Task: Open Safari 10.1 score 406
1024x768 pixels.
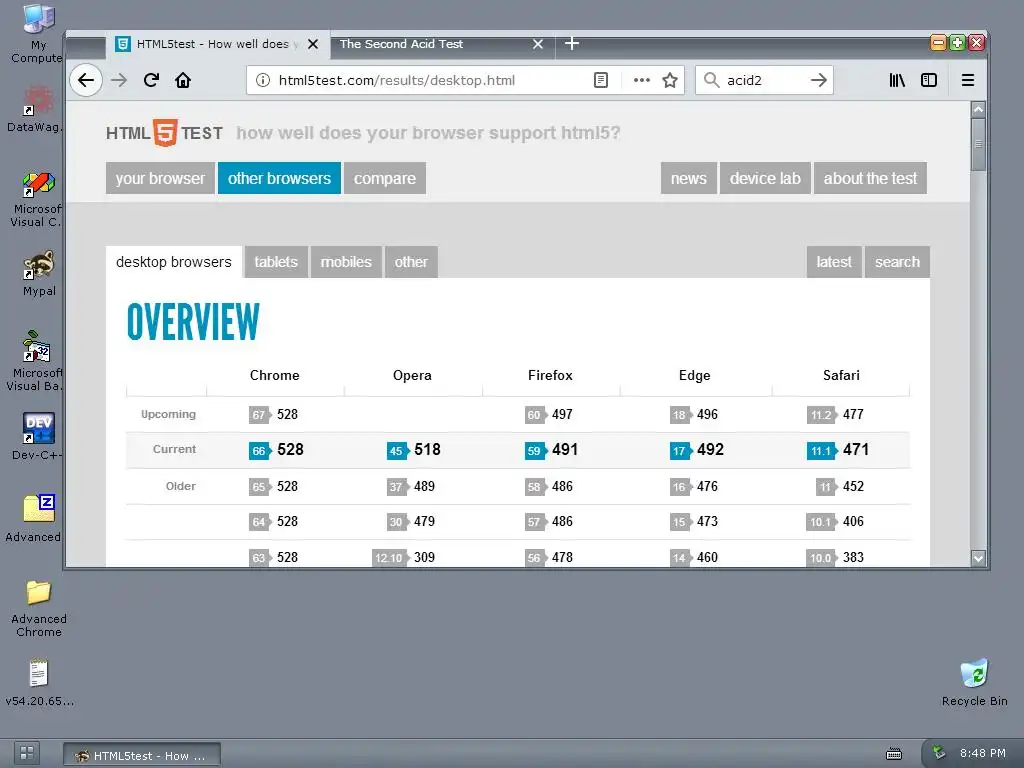Action: coord(835,521)
